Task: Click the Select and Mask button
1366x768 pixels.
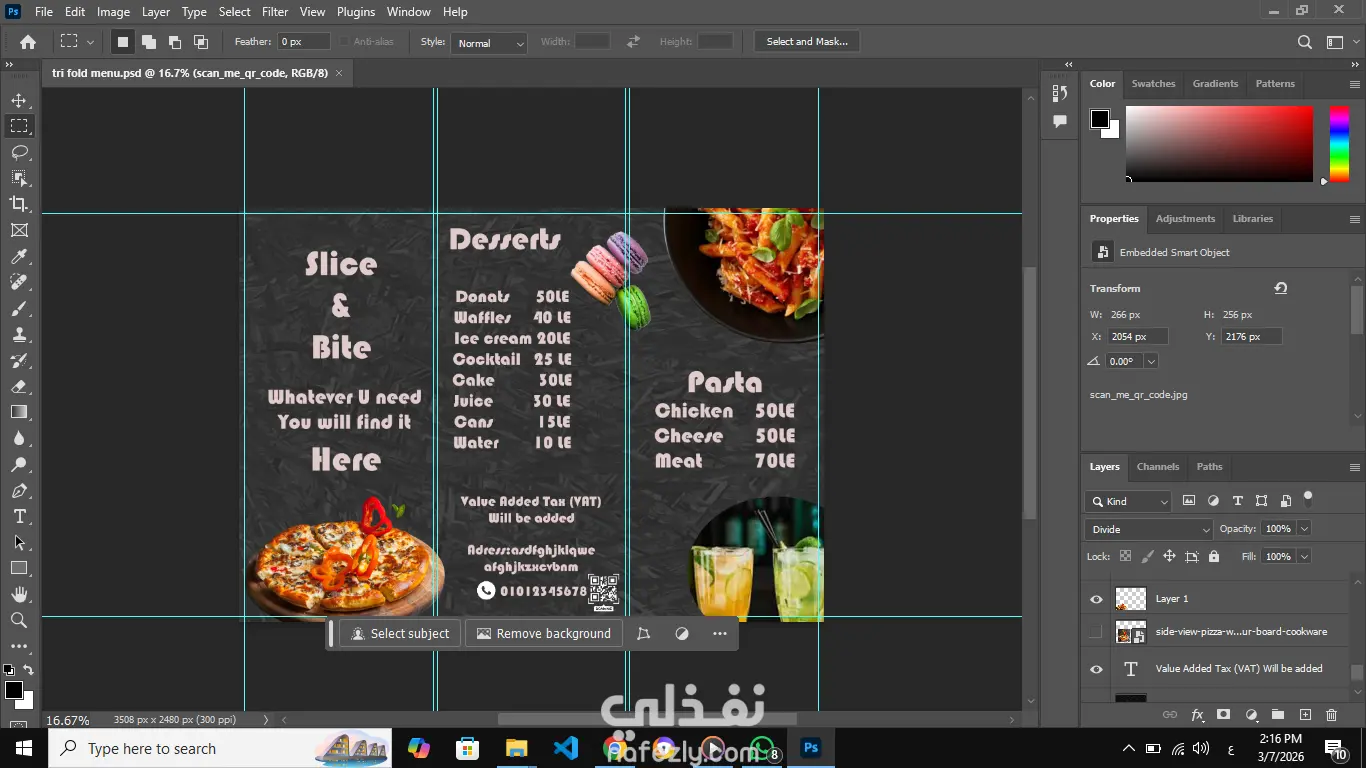Action: [806, 41]
